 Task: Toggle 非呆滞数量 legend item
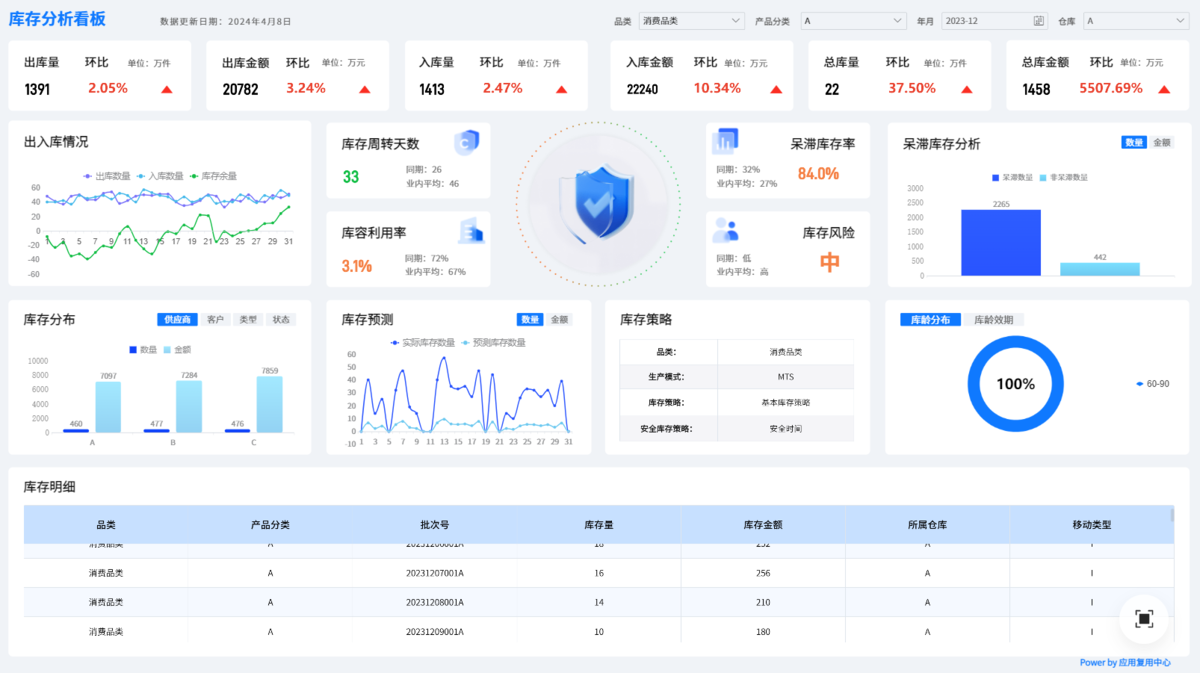click(x=1064, y=177)
